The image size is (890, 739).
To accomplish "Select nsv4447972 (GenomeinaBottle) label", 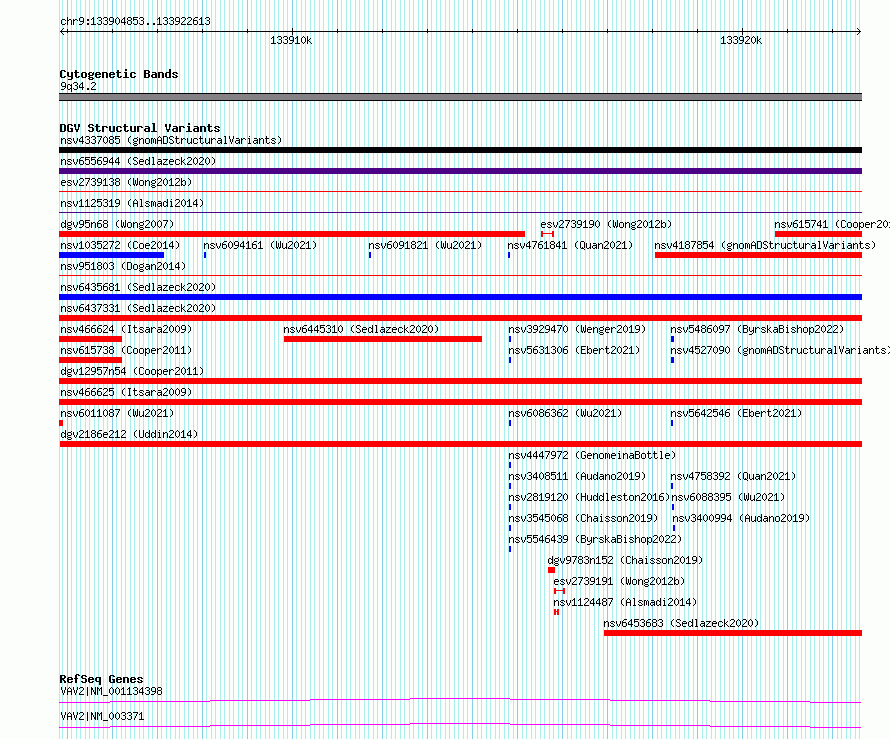I will 592,455.
